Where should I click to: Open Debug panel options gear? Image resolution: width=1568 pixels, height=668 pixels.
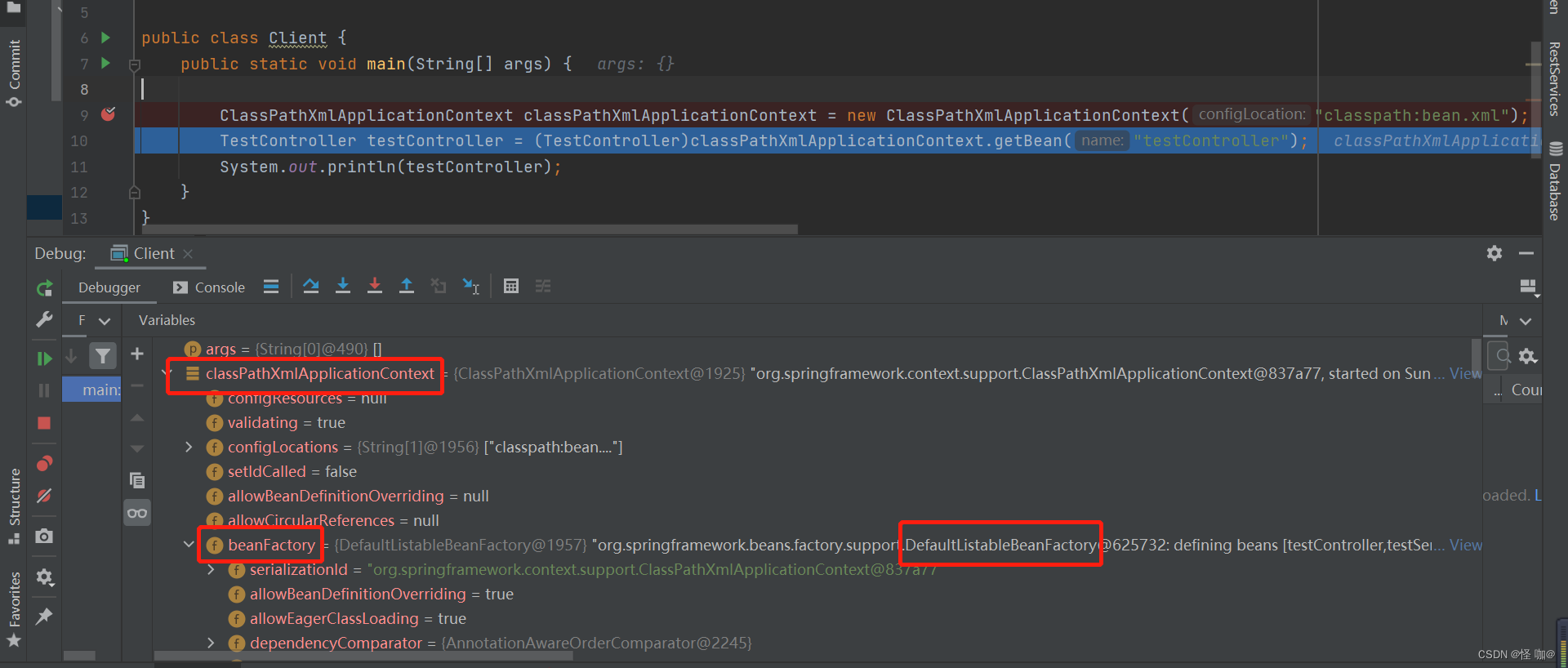coord(1494,253)
